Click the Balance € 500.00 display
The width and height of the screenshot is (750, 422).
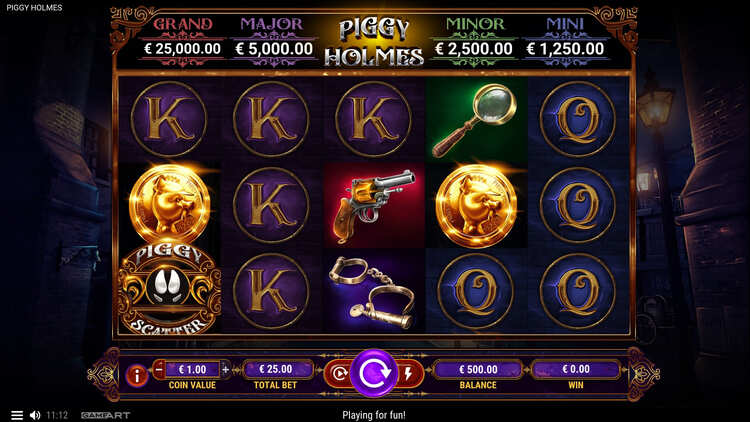click(x=478, y=369)
